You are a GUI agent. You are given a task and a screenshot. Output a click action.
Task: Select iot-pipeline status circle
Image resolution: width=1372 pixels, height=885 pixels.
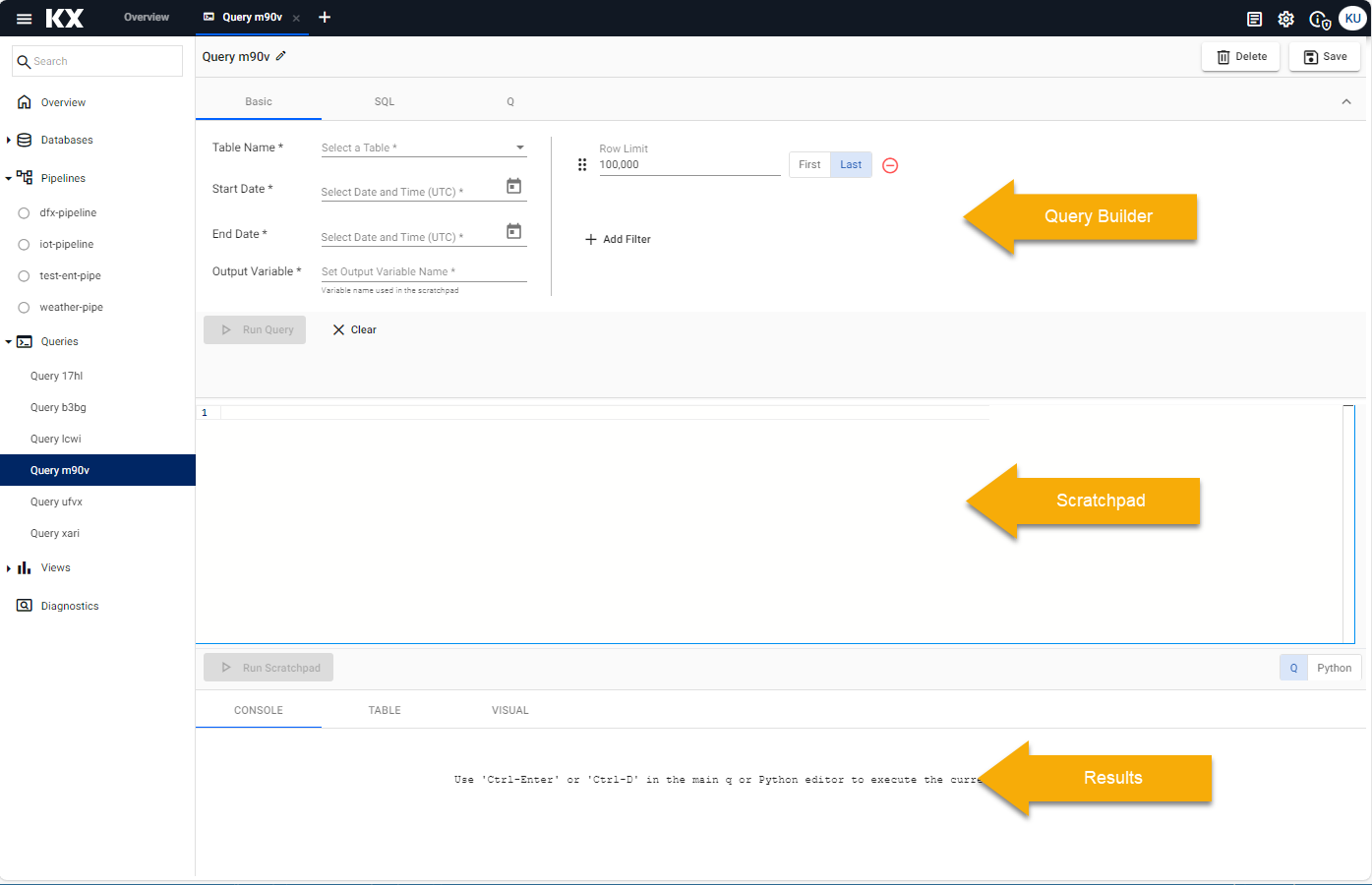(x=24, y=244)
